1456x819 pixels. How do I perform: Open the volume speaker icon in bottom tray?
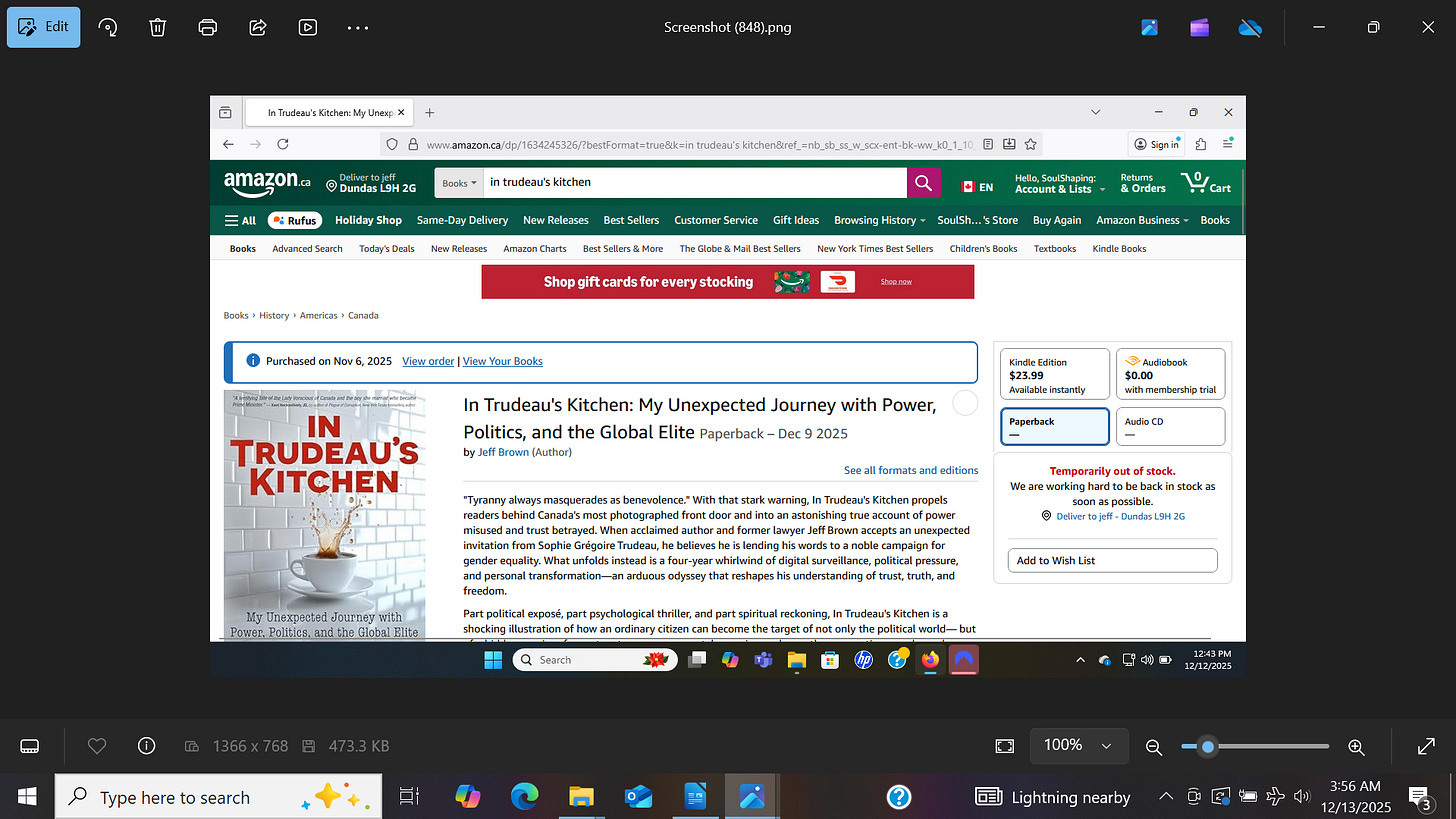(1302, 797)
